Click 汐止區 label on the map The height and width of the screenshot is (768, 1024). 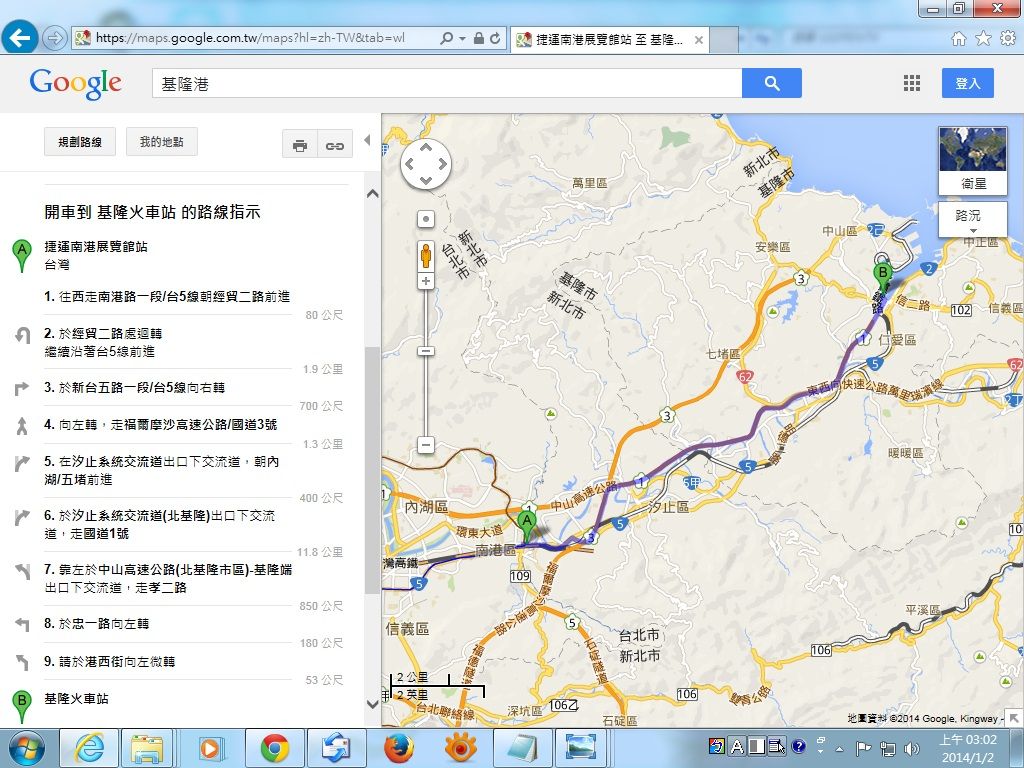pos(668,507)
